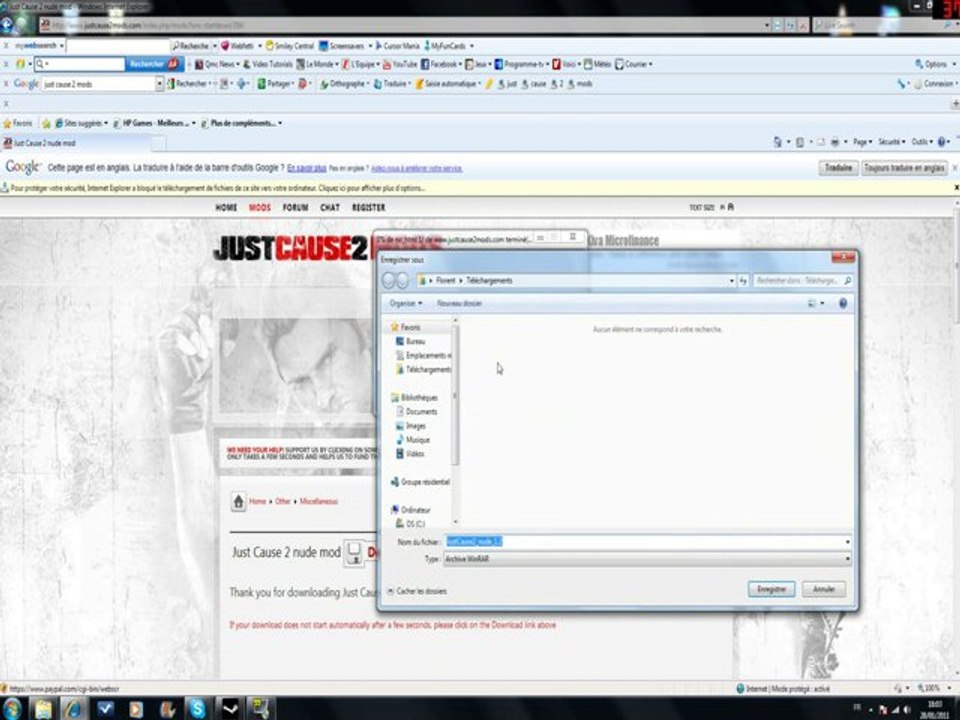Click the Google toolbar search field
Image resolution: width=960 pixels, height=720 pixels.
point(99,84)
